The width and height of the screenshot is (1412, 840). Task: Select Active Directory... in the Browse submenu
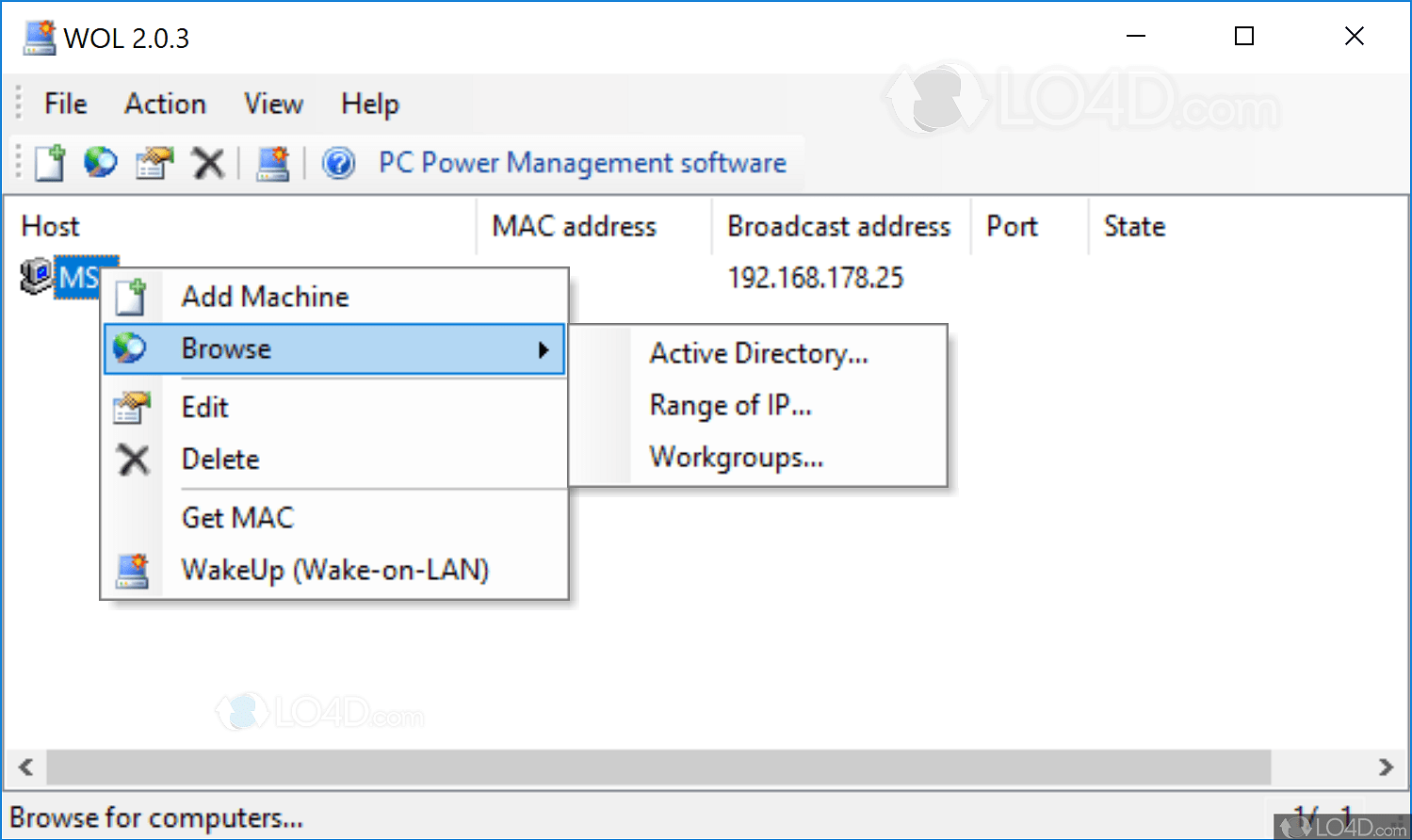(x=758, y=353)
